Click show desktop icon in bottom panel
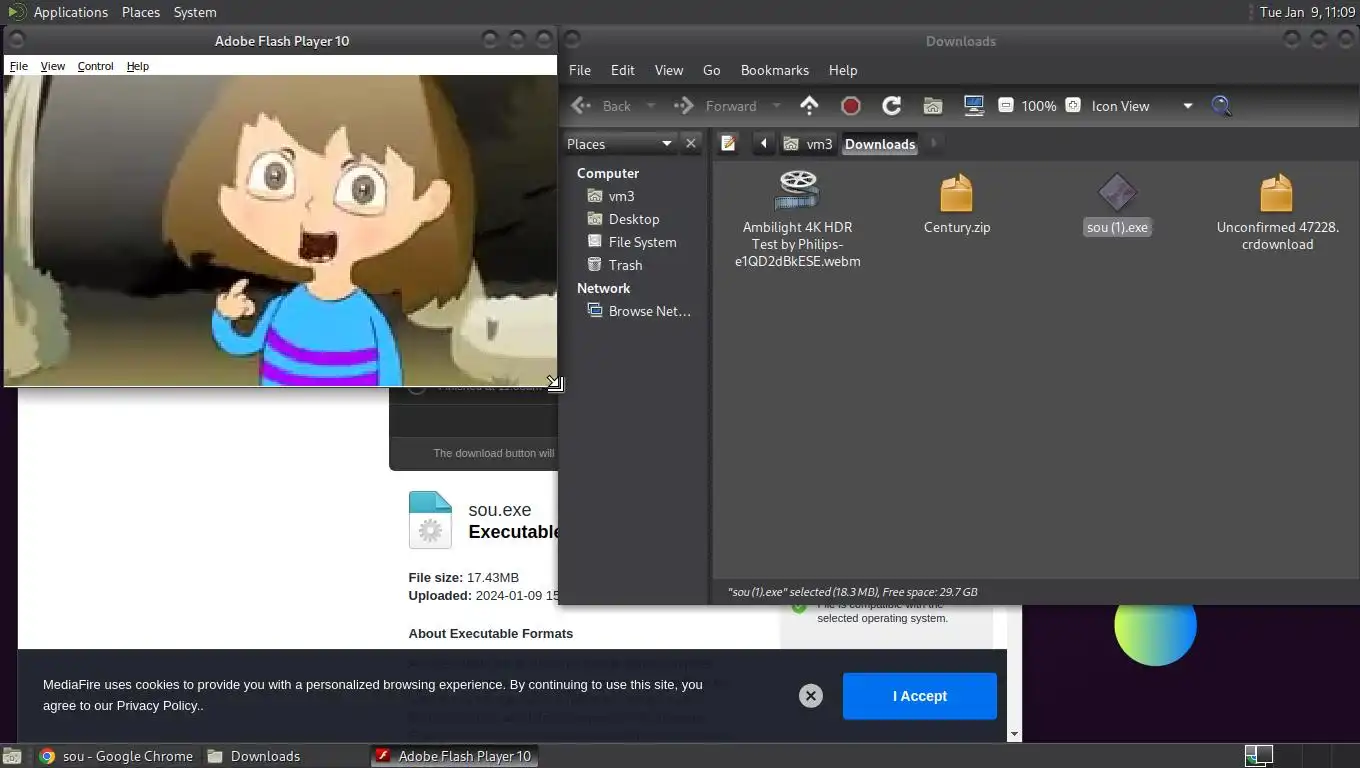 click(x=11, y=756)
